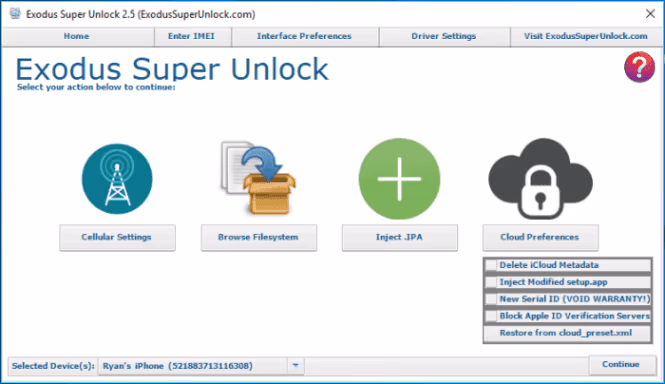Click the app icon in title bar
The image size is (665, 384).
(x=15, y=14)
